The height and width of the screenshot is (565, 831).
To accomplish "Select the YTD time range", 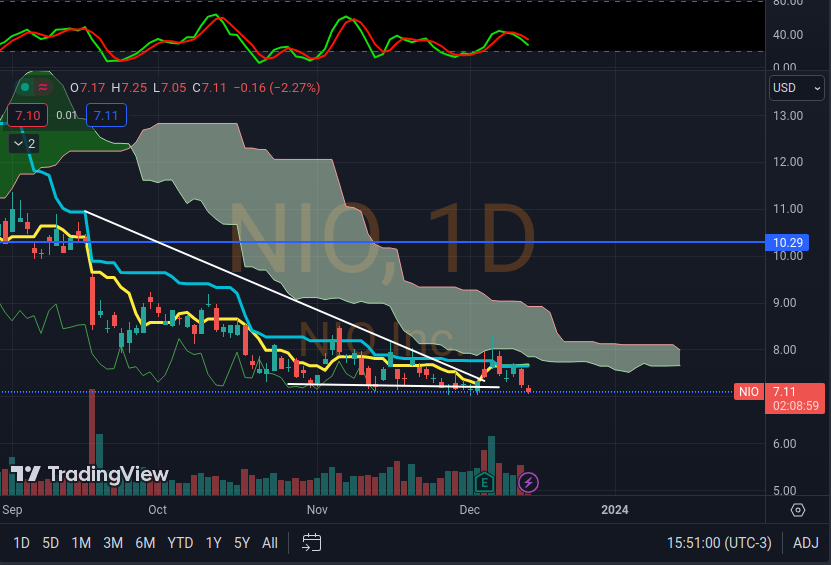I will coord(180,543).
